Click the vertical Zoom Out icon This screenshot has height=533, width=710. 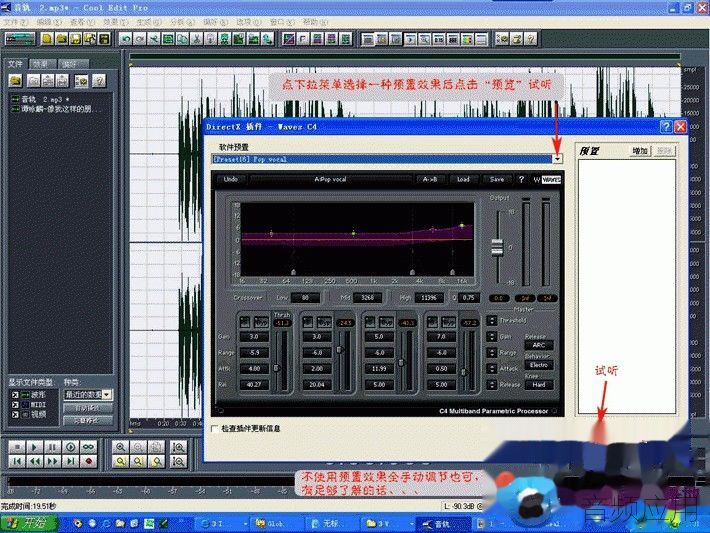tap(178, 461)
